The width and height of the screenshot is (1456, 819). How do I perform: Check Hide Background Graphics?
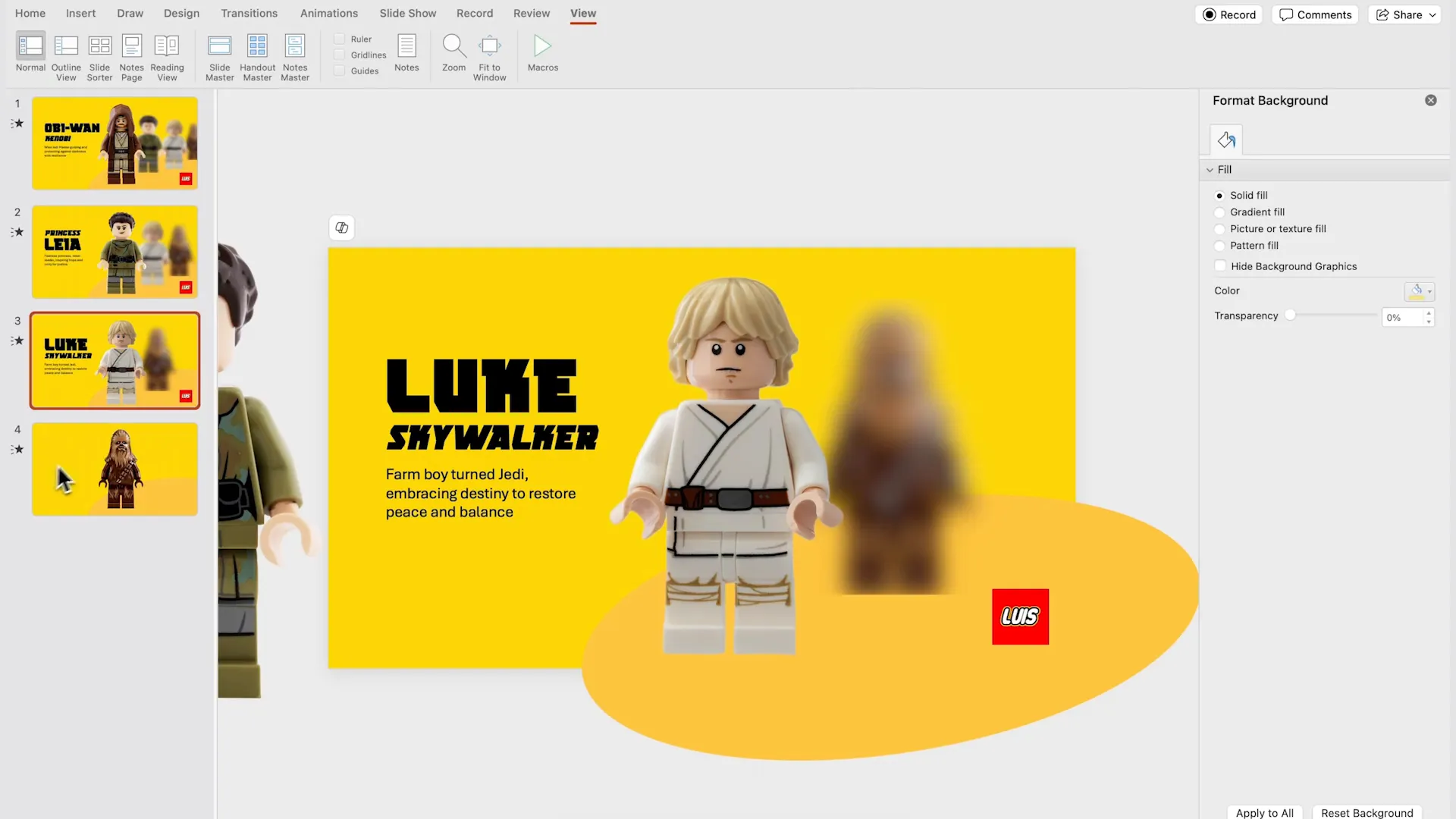click(1220, 266)
